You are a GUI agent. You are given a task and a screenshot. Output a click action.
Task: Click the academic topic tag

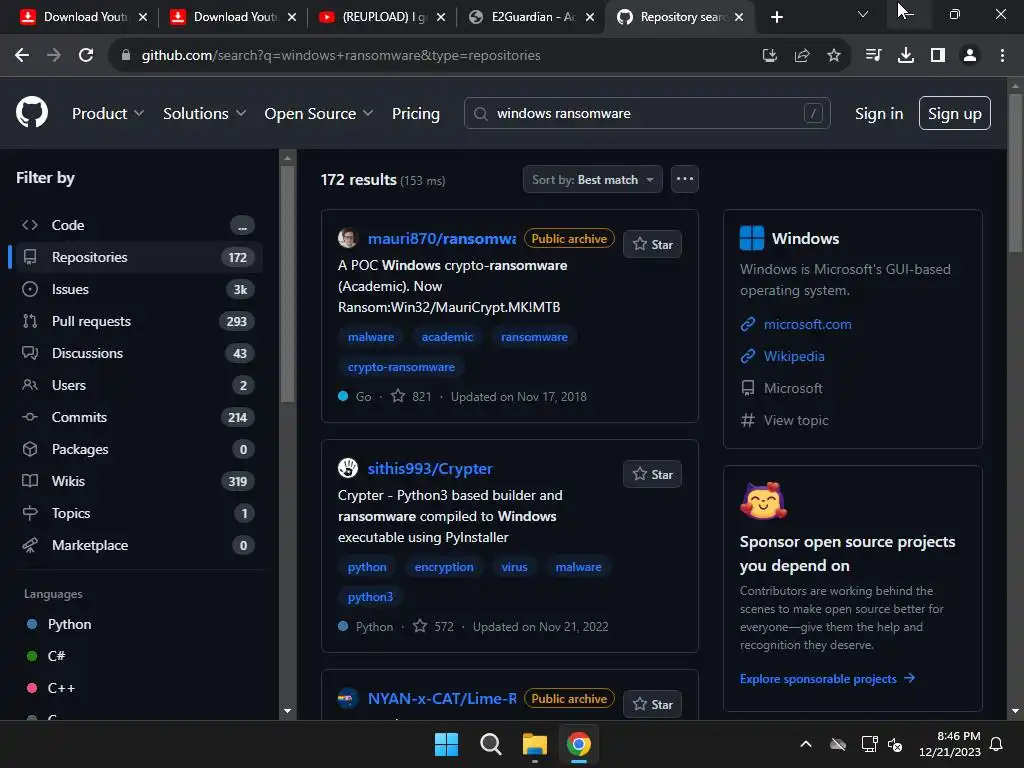447,337
